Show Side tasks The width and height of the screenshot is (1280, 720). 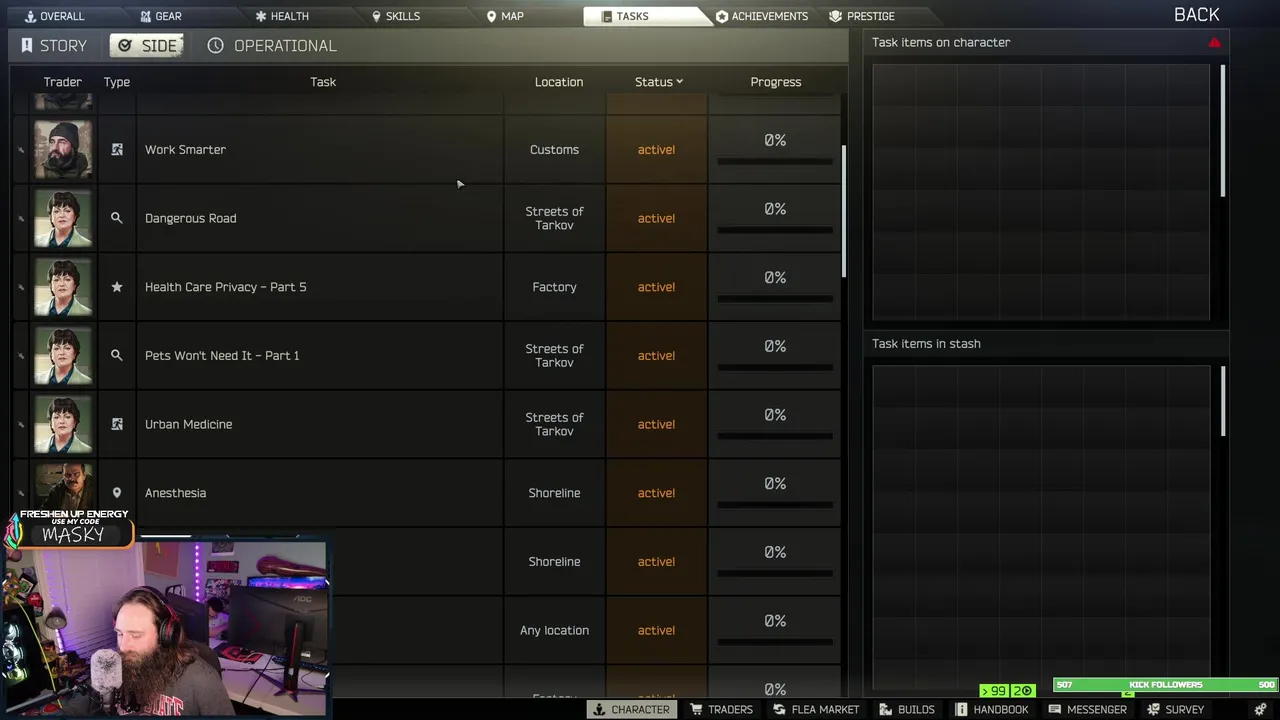point(147,46)
